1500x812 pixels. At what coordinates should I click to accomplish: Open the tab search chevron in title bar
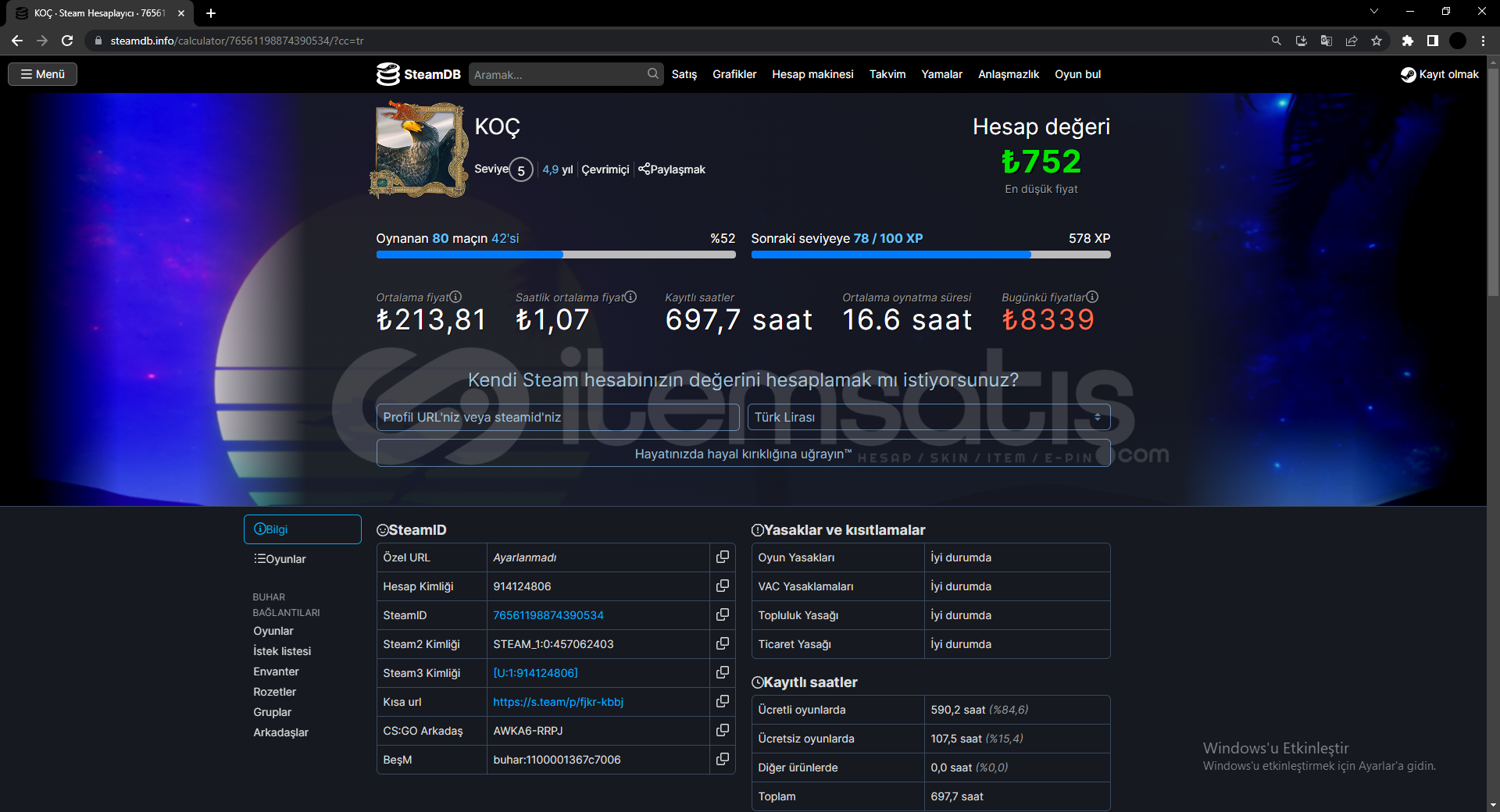(x=1374, y=11)
